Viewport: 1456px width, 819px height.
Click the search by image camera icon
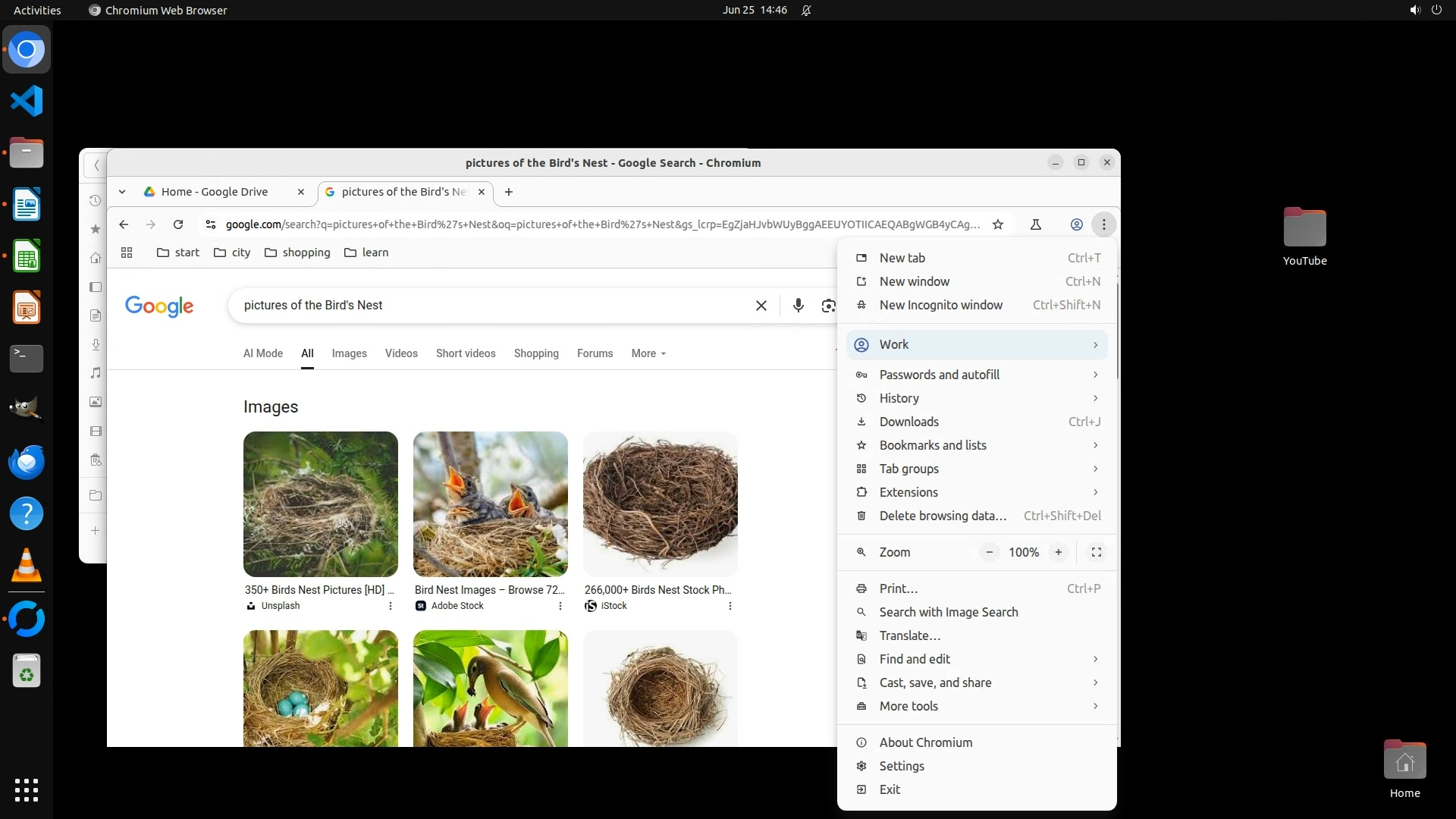828,306
